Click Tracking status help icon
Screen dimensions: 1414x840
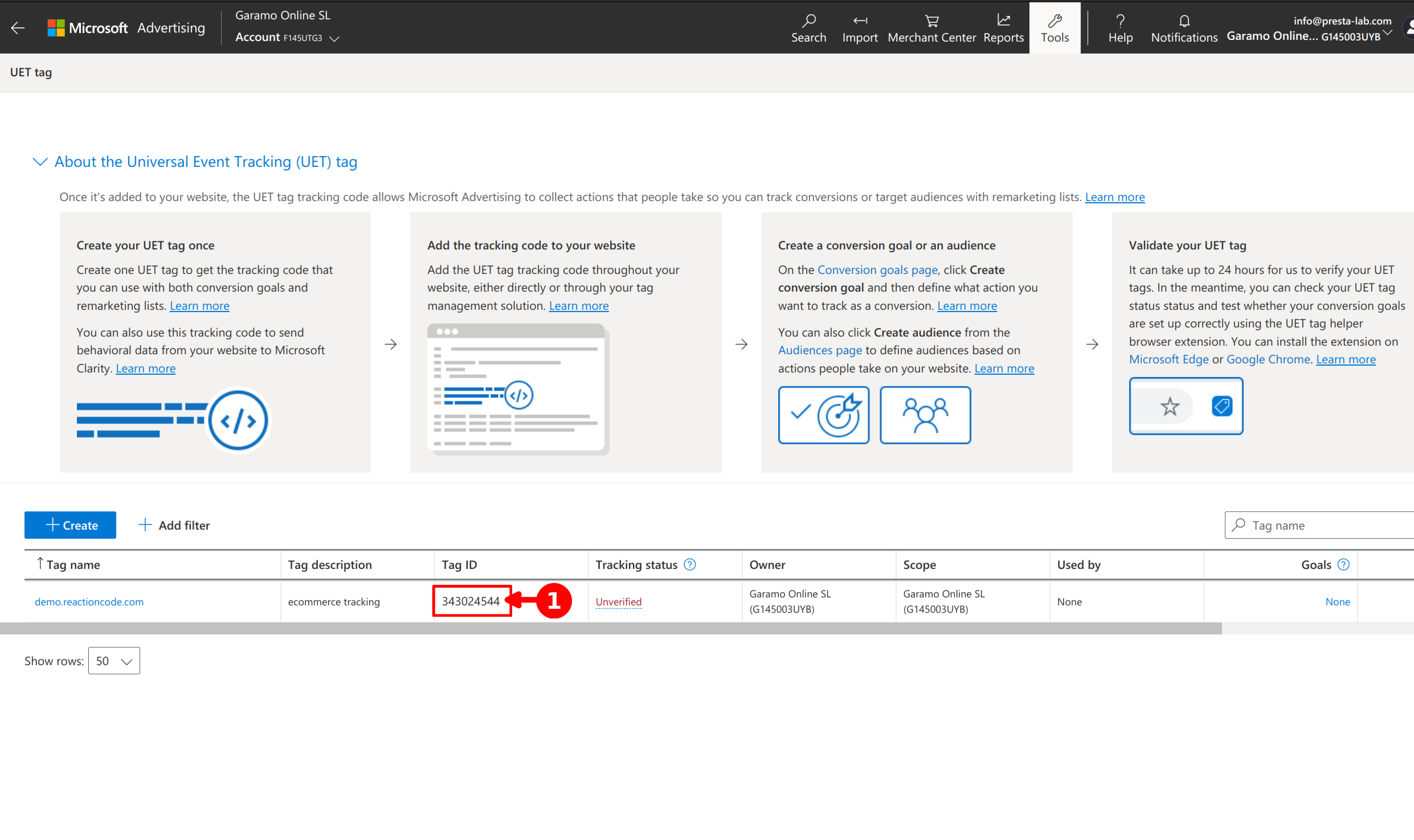(x=689, y=564)
